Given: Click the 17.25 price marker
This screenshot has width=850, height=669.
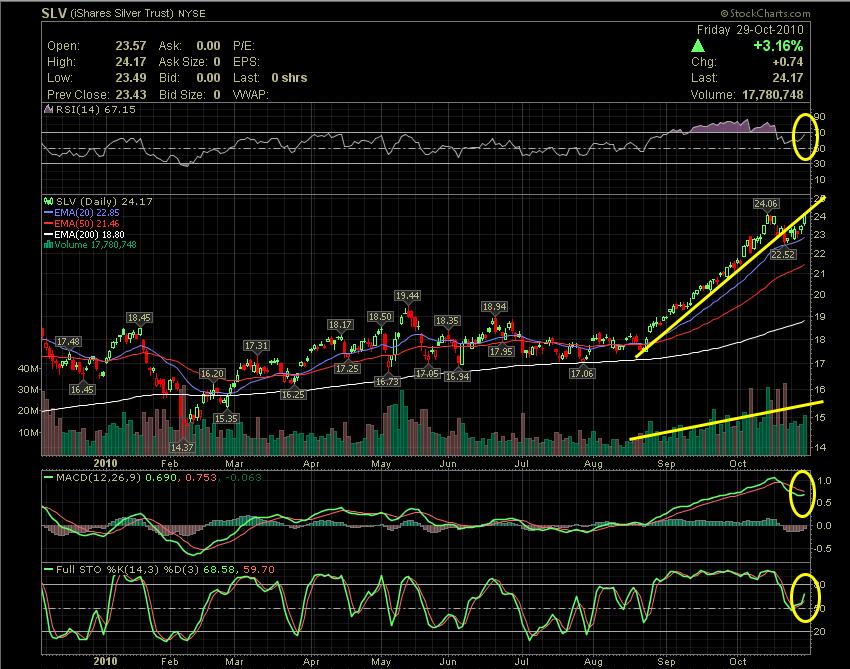Looking at the screenshot, I should pyautogui.click(x=347, y=369).
